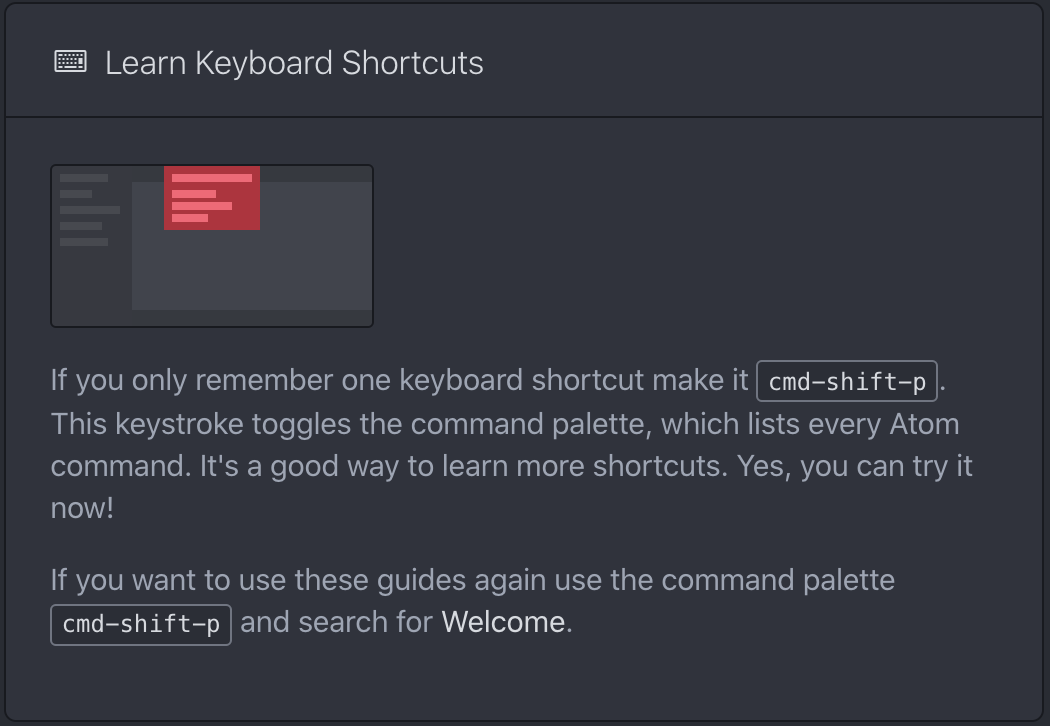Click the word "now!" on its own line

[x=82, y=508]
